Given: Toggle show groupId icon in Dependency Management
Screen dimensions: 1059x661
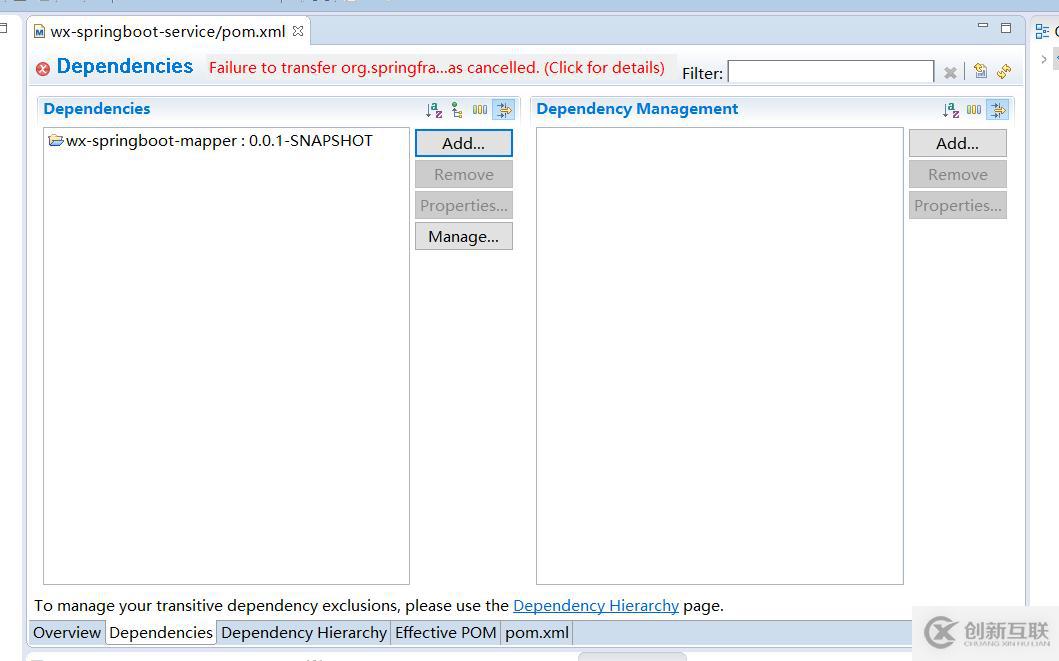Looking at the screenshot, I should (974, 109).
